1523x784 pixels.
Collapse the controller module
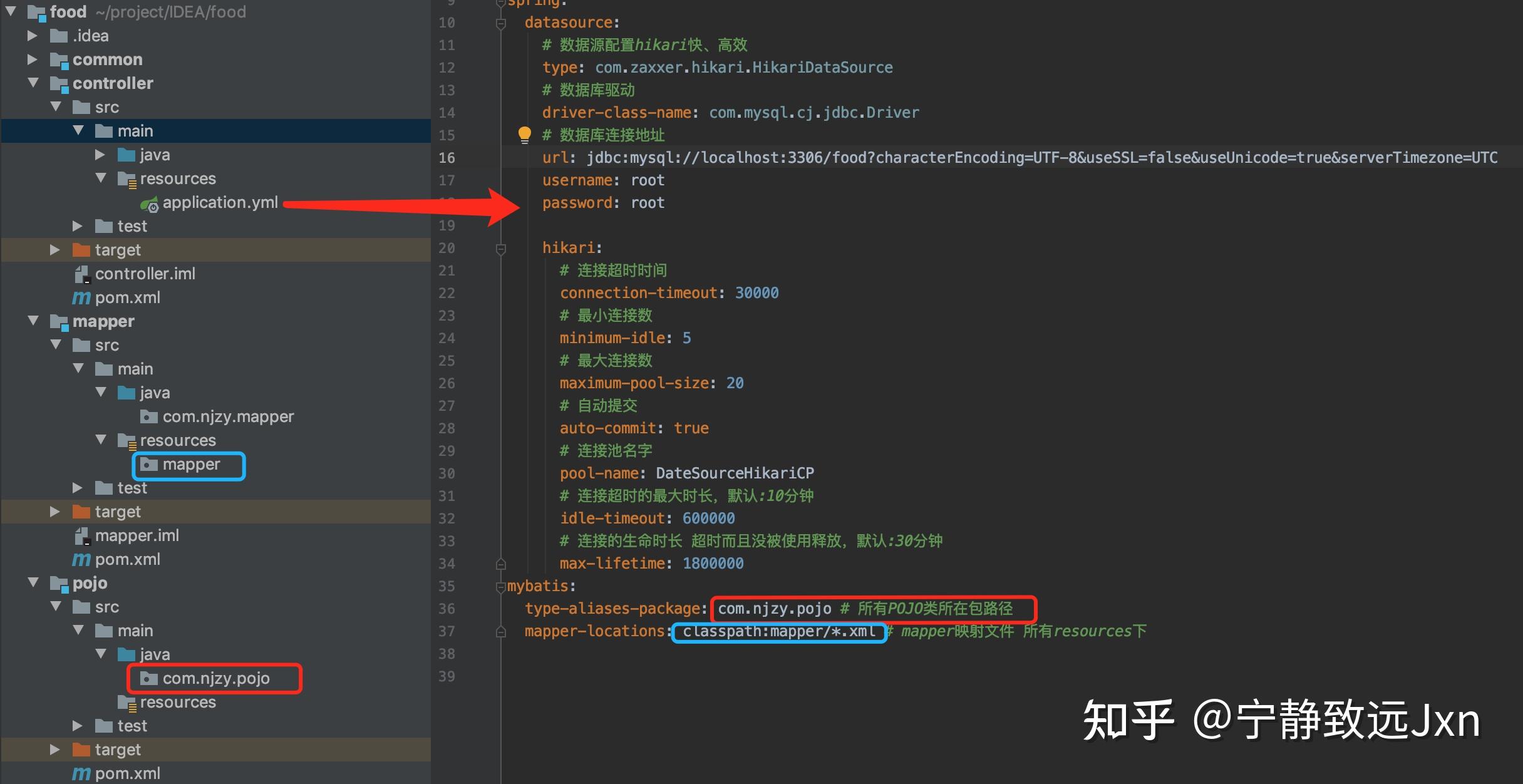[x=33, y=83]
